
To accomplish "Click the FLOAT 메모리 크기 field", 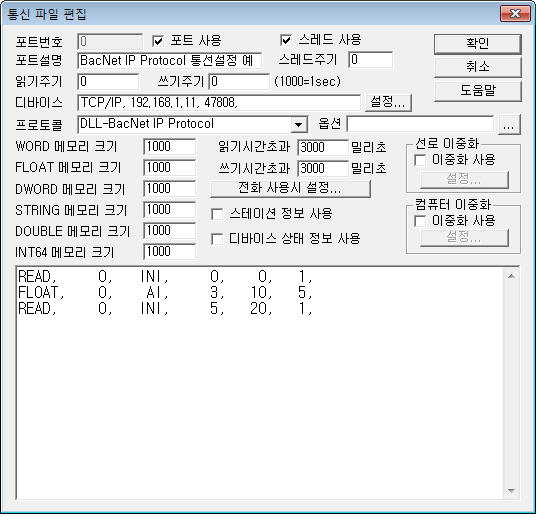I will coord(170,168).
